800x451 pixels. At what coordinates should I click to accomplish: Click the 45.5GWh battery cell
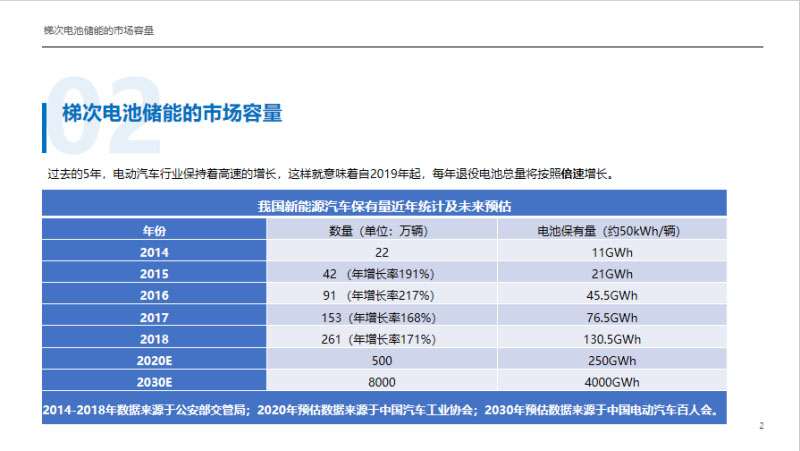[612, 295]
